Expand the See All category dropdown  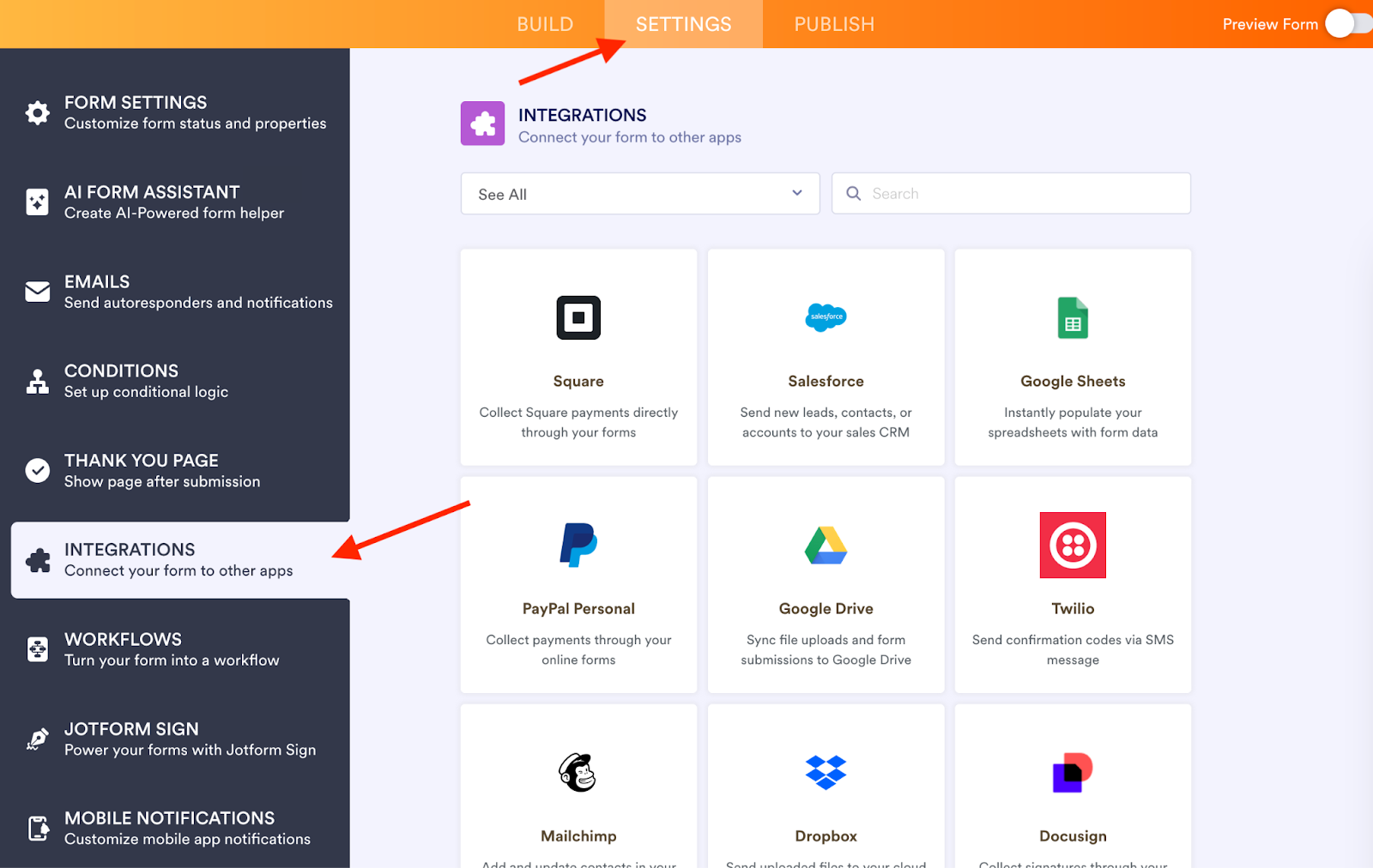point(639,194)
